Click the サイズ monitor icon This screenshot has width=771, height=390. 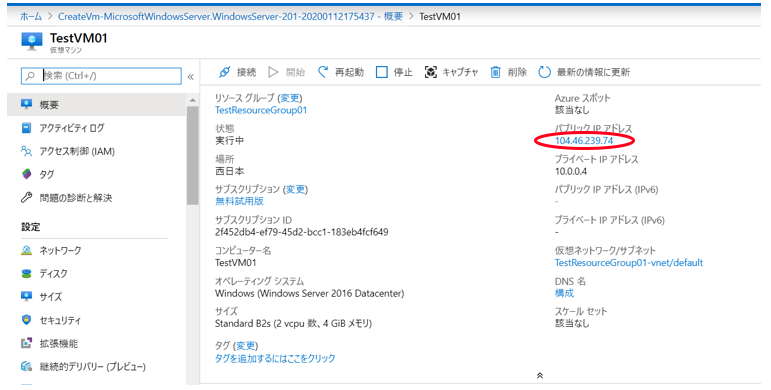pyautogui.click(x=27, y=297)
